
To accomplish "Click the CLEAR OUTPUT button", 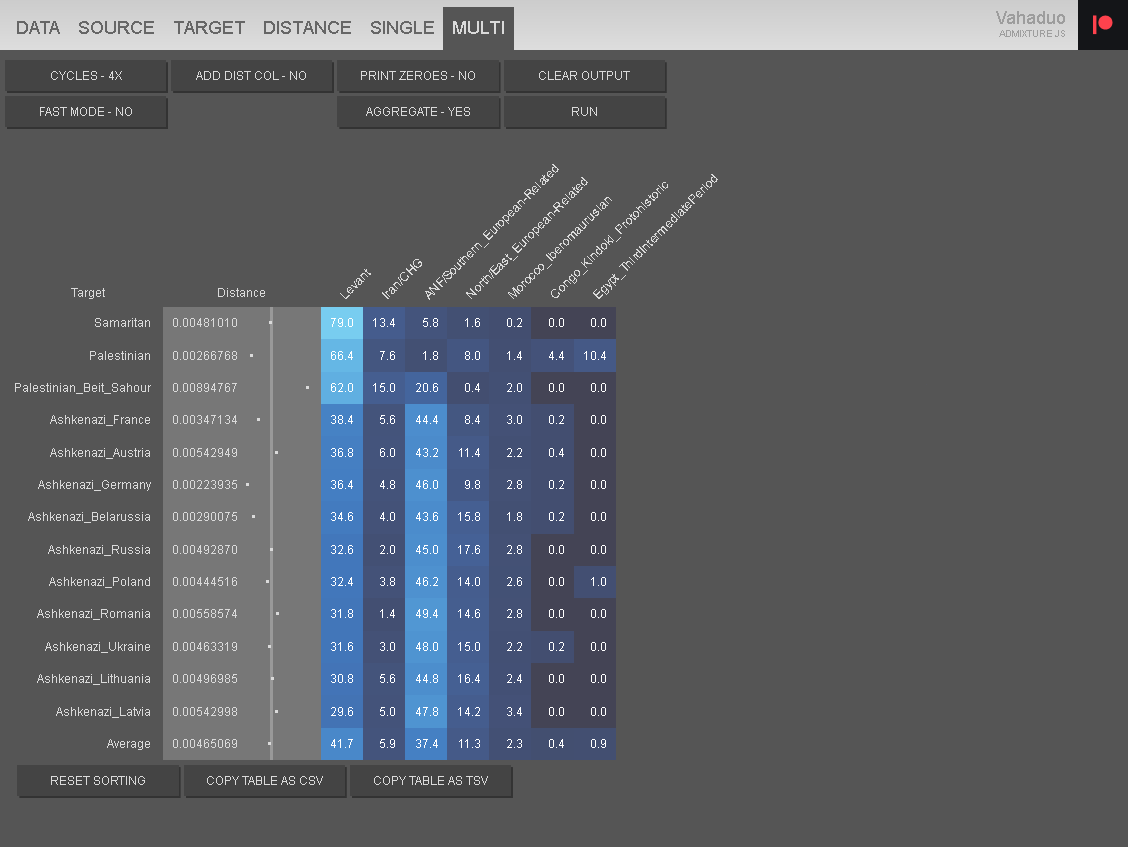I will coord(584,76).
